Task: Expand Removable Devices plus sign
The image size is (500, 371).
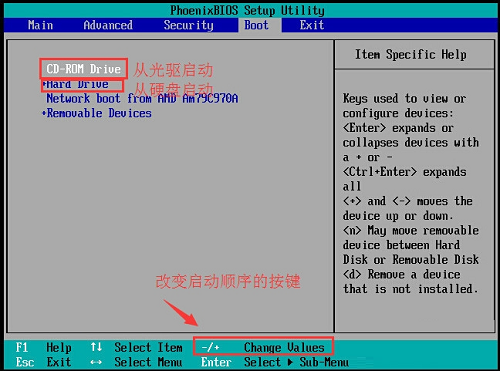Action: tap(44, 114)
